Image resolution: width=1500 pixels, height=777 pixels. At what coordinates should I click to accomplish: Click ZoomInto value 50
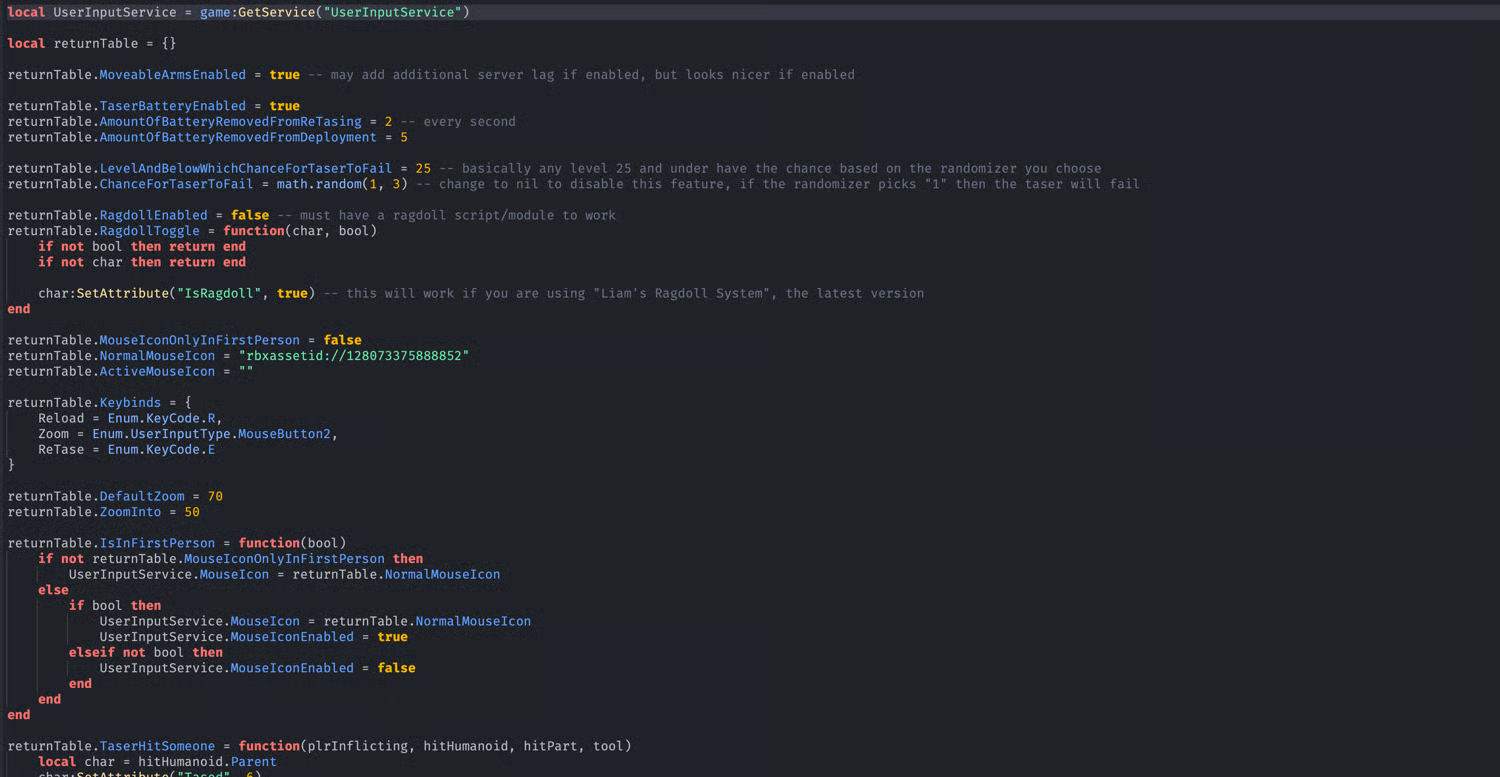192,512
